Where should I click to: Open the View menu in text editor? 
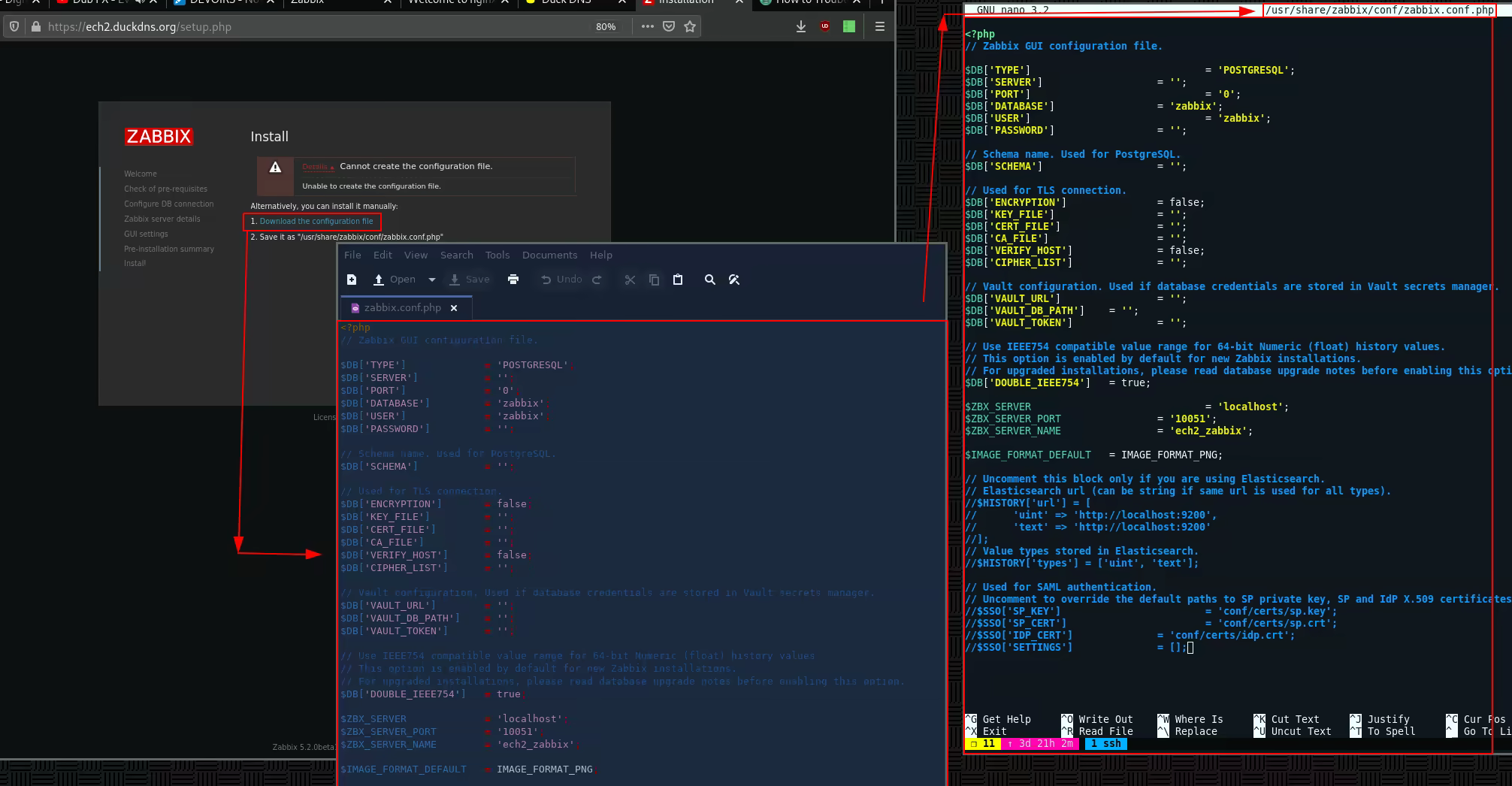tap(416, 255)
